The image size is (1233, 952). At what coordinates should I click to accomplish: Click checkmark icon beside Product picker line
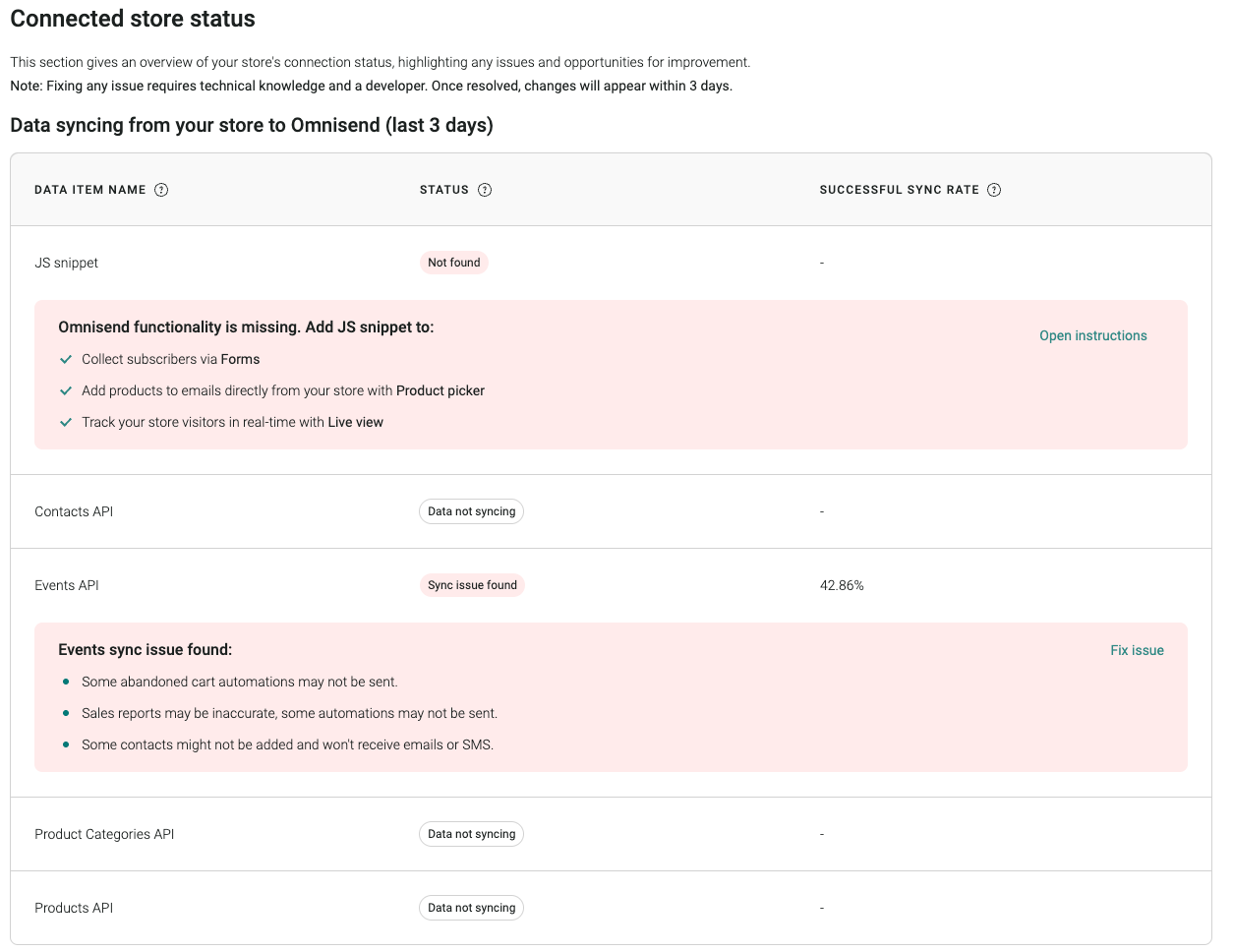(x=66, y=390)
